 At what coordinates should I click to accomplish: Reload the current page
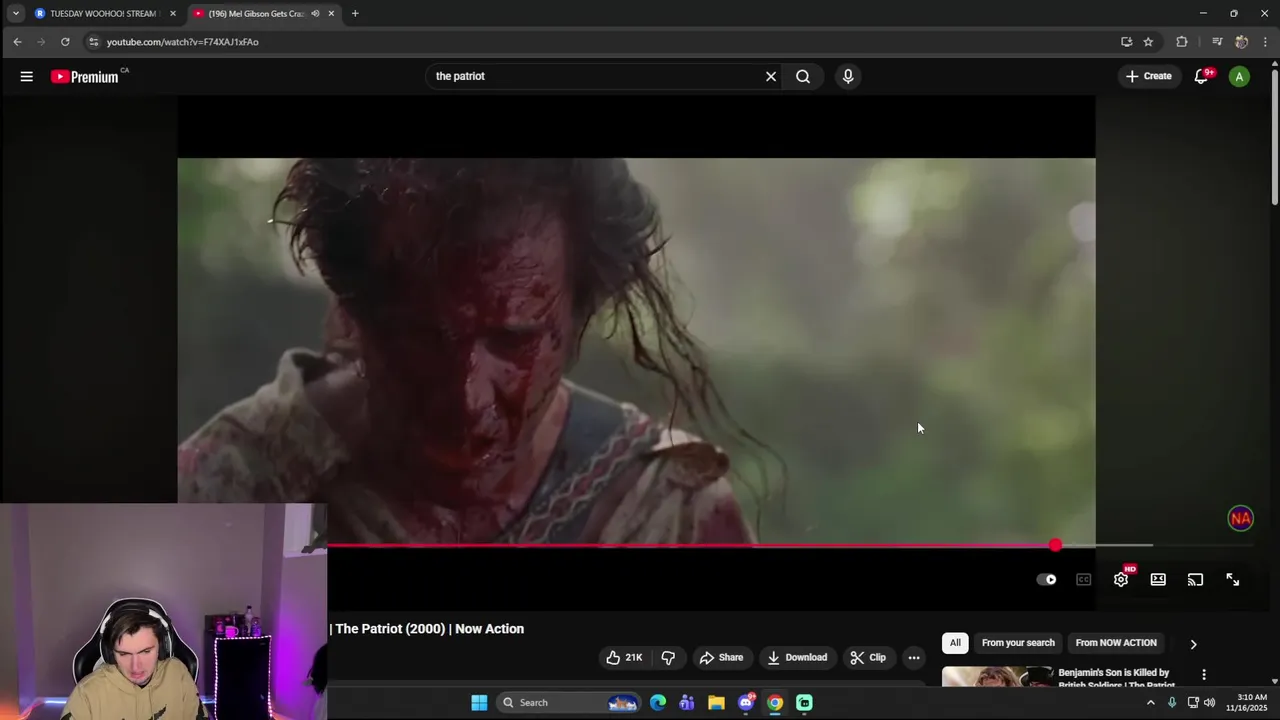[65, 42]
